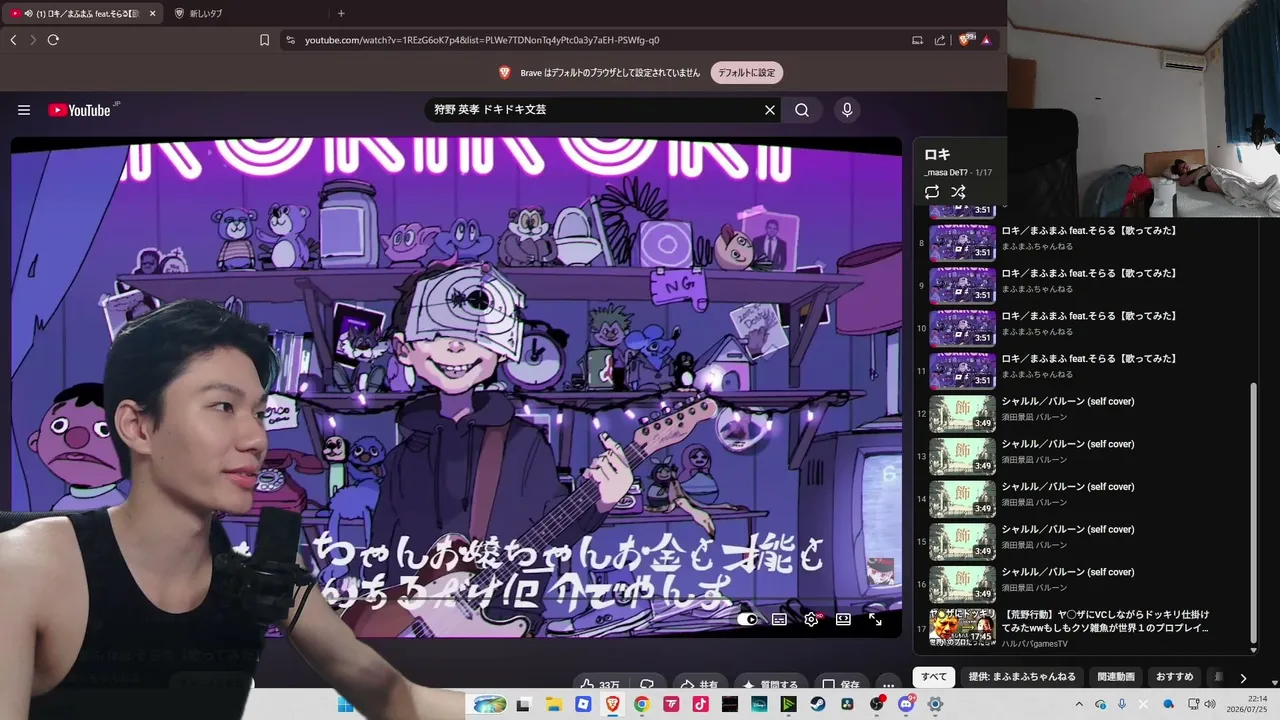Screen dimensions: 1280x720
Task: Play playlist item 11 ロキ video
Action: click(x=1082, y=371)
